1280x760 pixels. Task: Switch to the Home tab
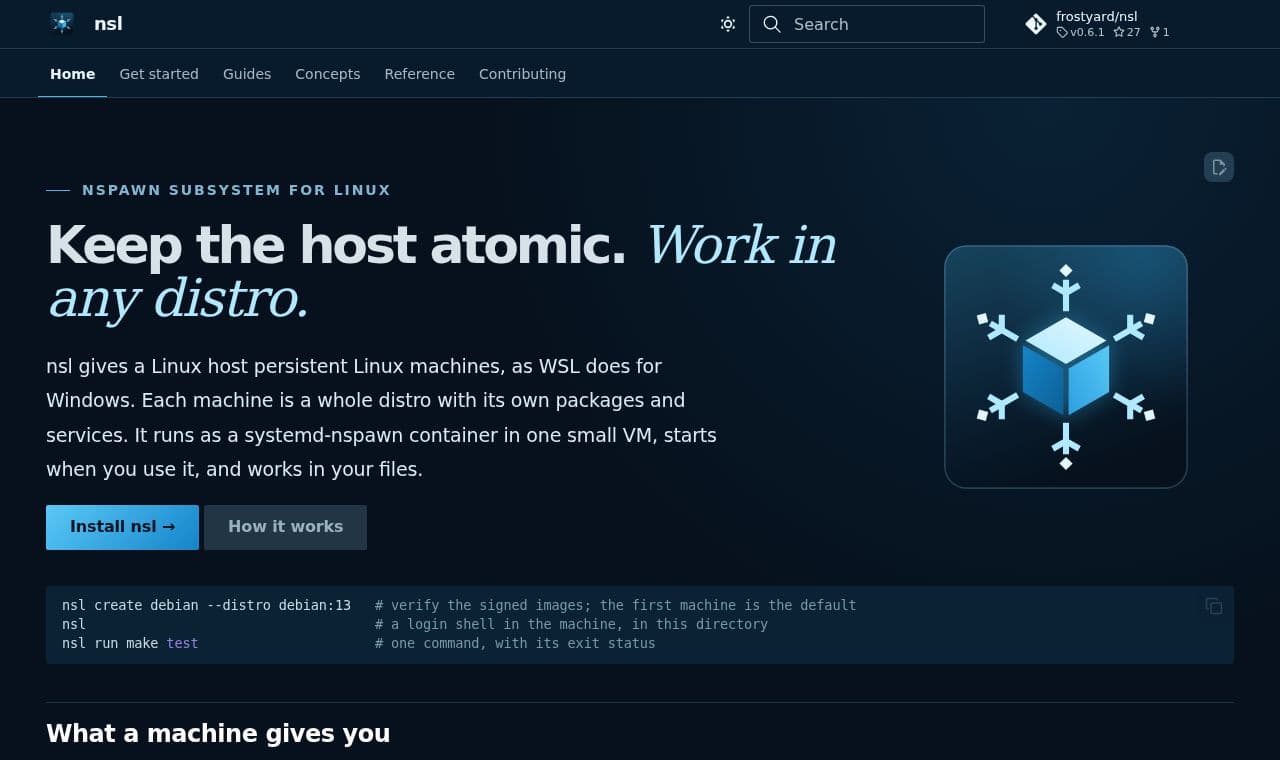click(72, 74)
